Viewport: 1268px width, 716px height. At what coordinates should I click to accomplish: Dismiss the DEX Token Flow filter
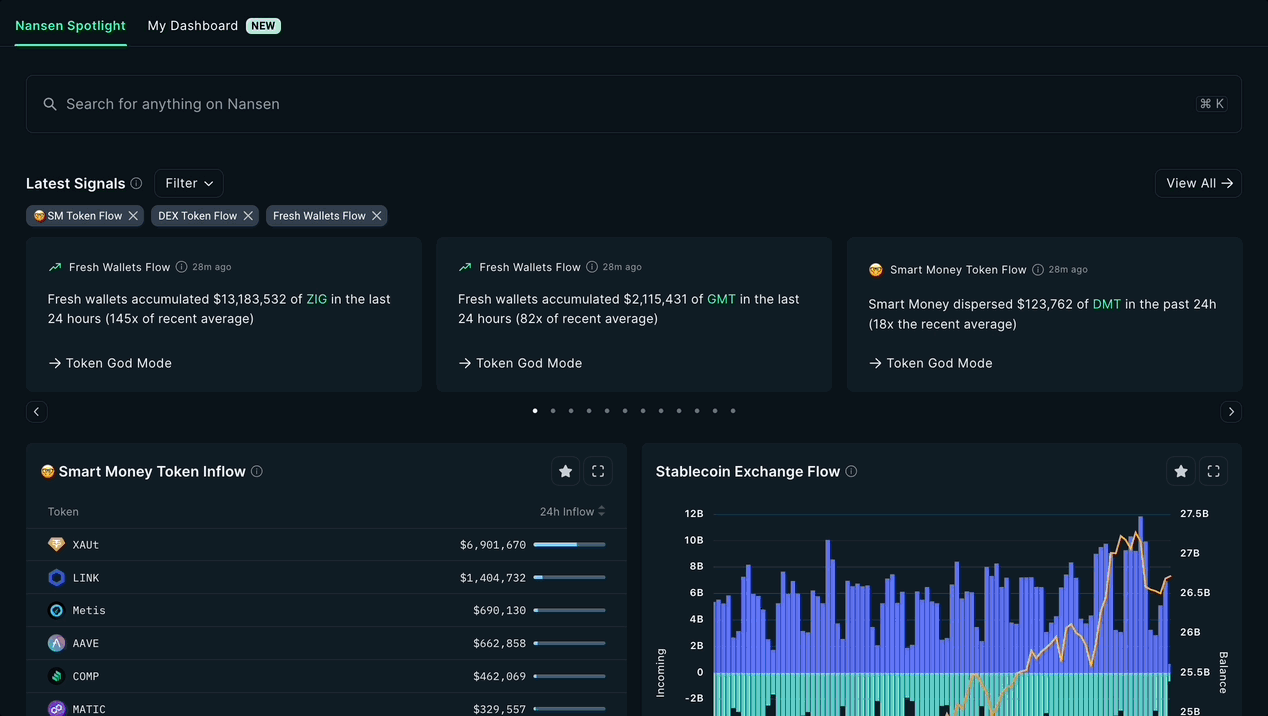(249, 215)
